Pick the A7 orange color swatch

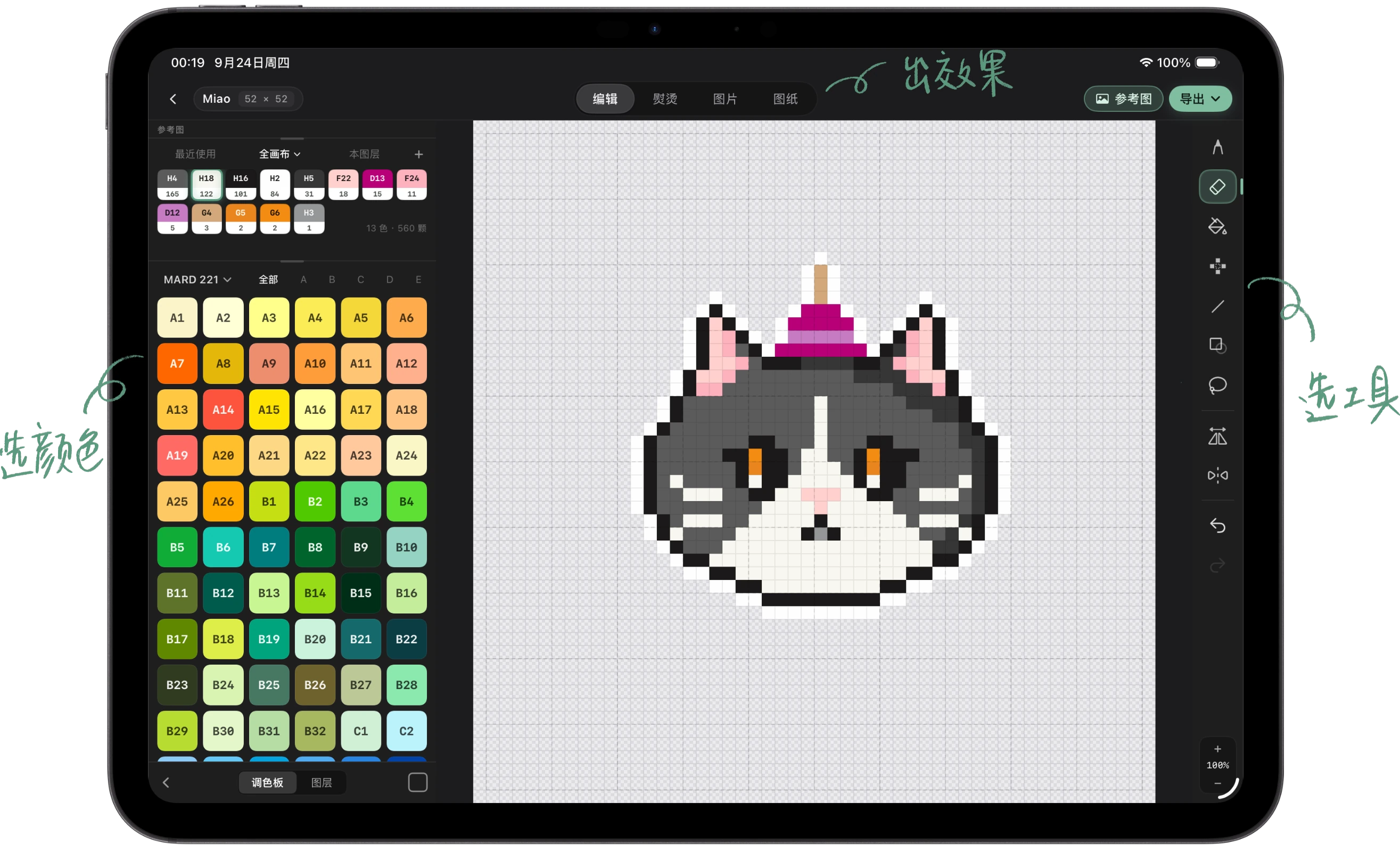(x=177, y=364)
